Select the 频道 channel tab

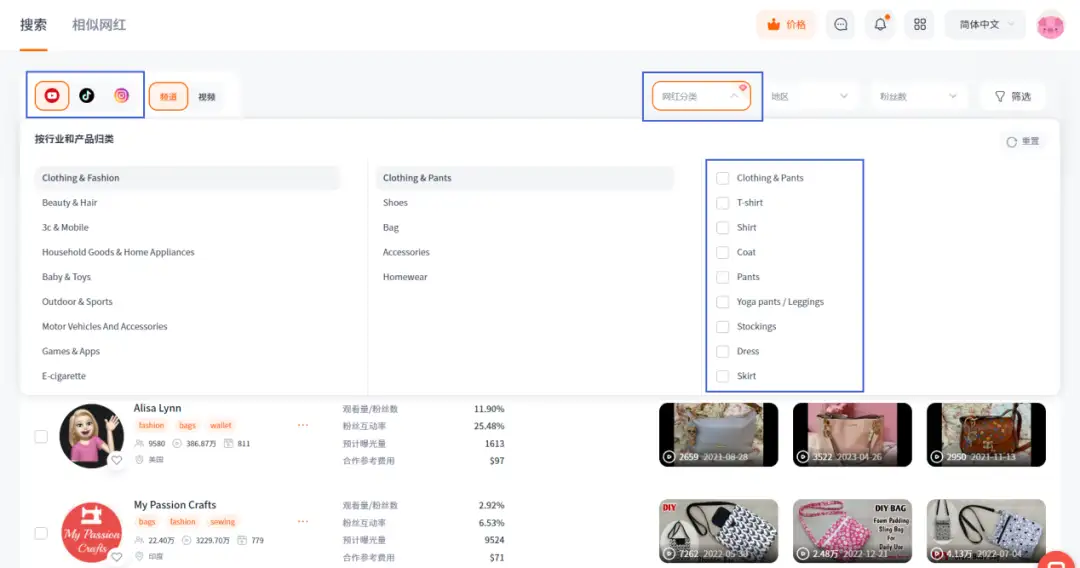pyautogui.click(x=168, y=96)
